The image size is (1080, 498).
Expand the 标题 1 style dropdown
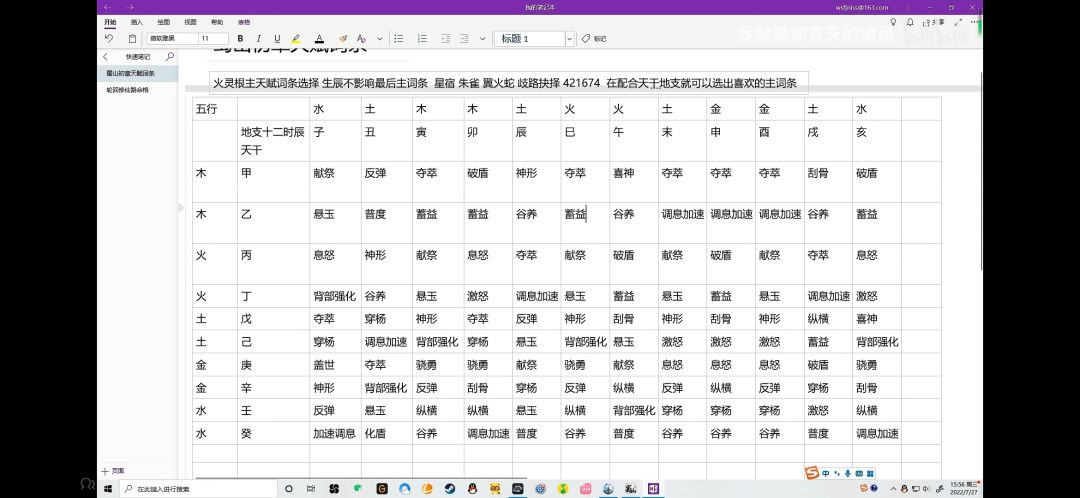[569, 39]
